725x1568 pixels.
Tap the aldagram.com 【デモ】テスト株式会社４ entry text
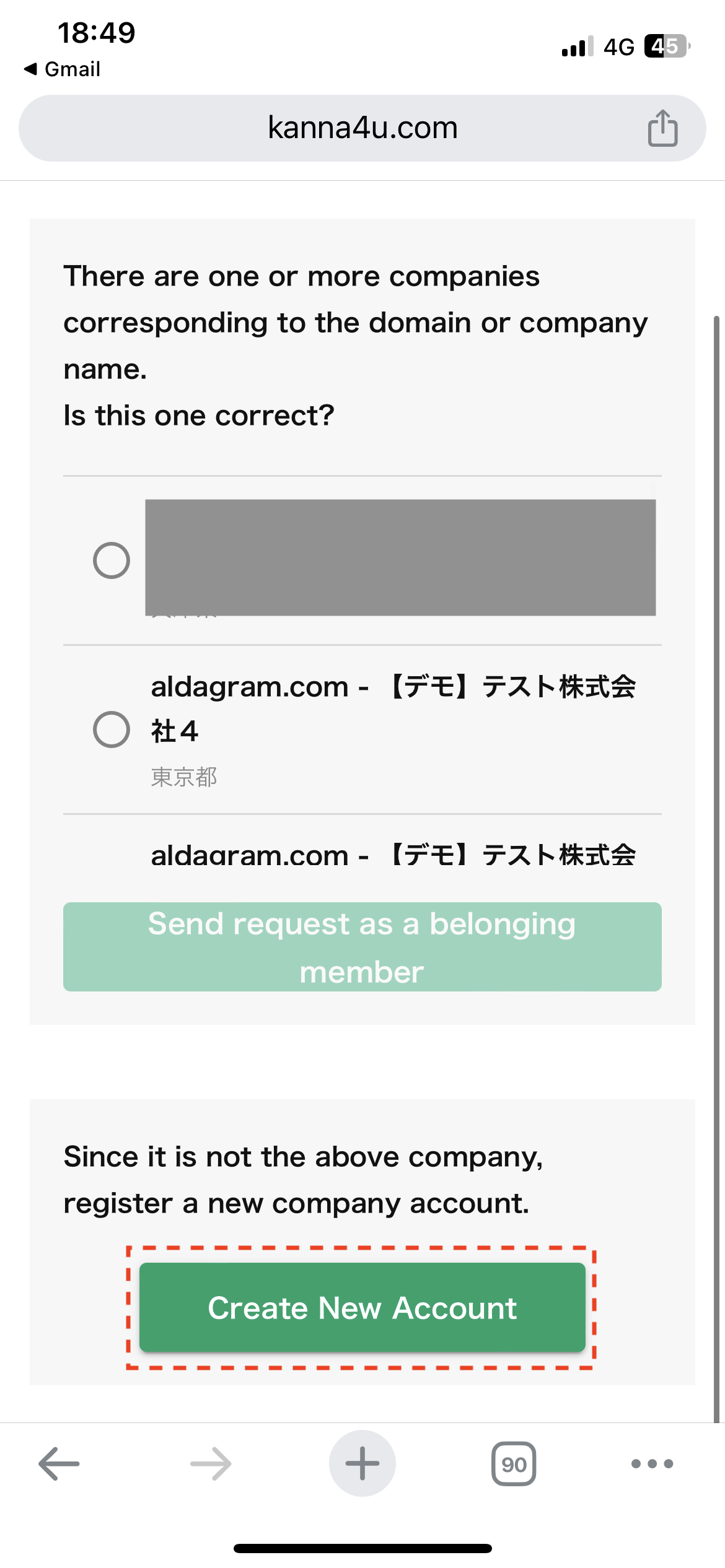pos(393,708)
